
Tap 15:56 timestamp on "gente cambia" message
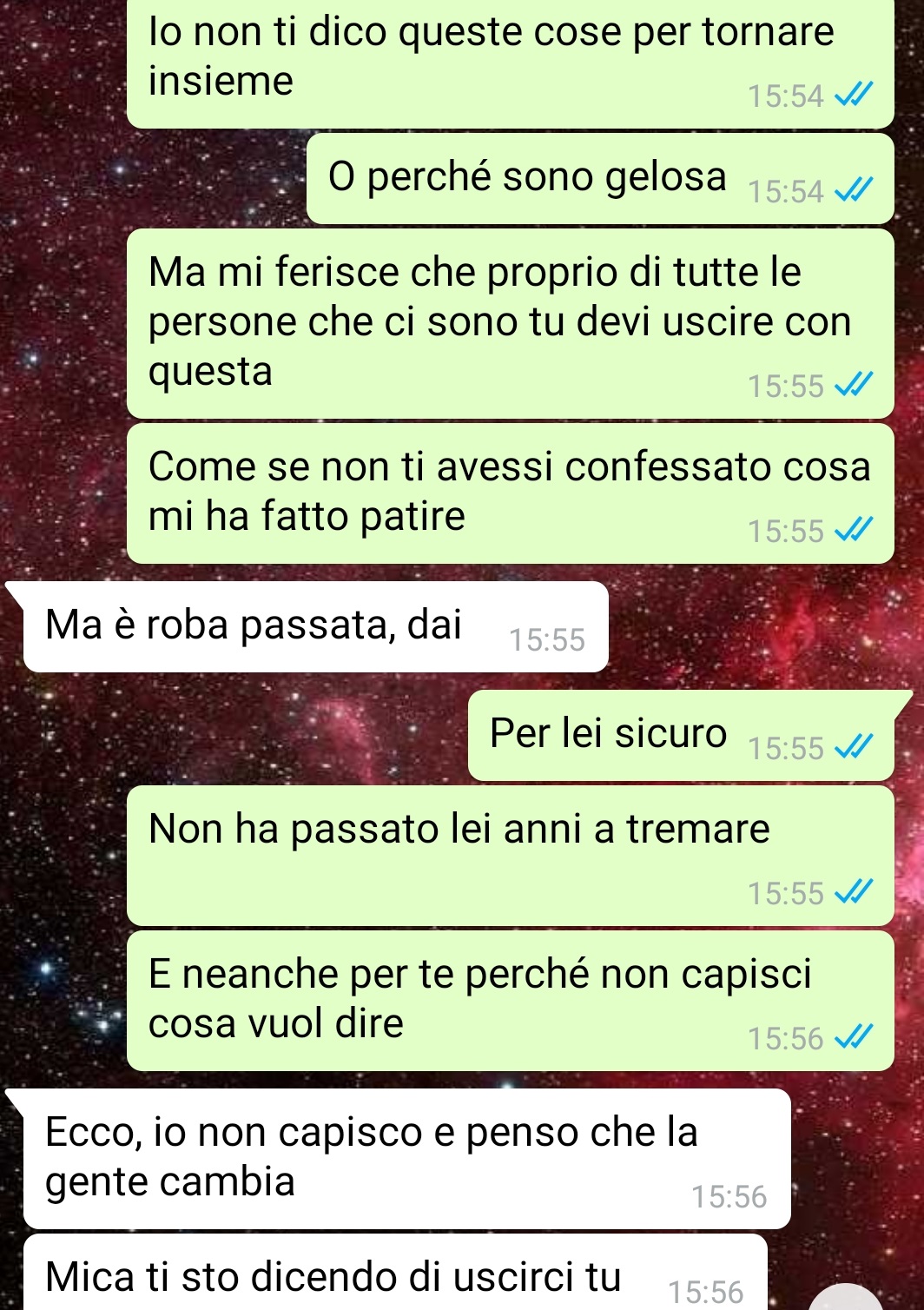[x=729, y=1197]
